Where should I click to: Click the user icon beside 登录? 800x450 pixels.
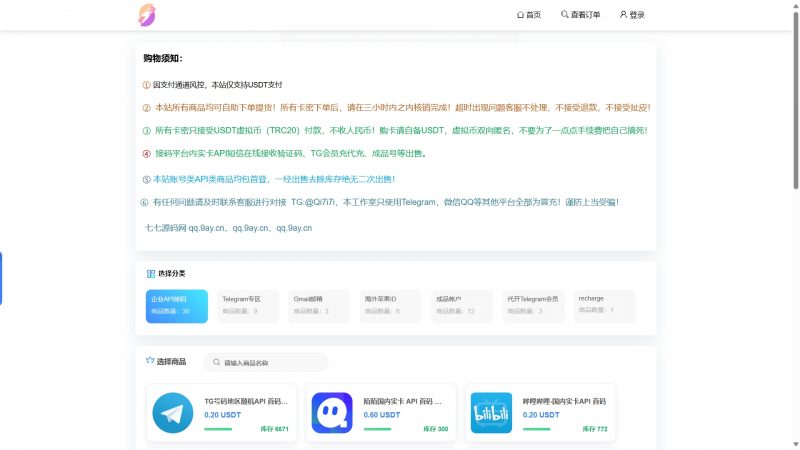623,14
